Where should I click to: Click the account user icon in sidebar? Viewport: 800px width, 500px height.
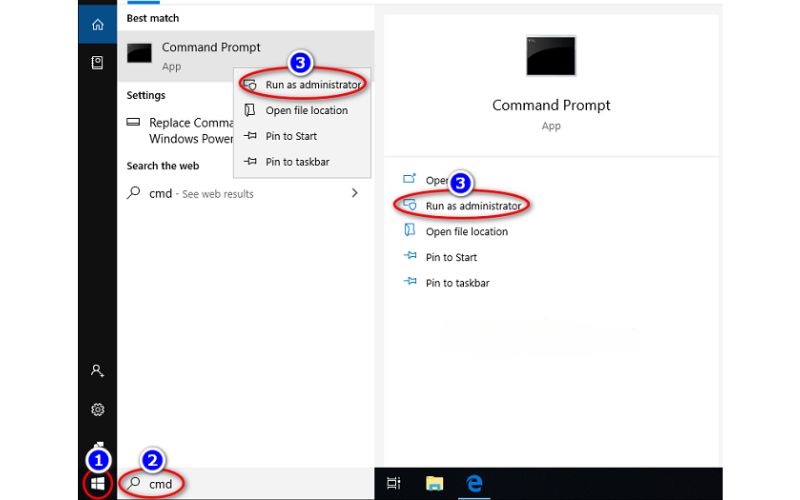click(x=97, y=370)
